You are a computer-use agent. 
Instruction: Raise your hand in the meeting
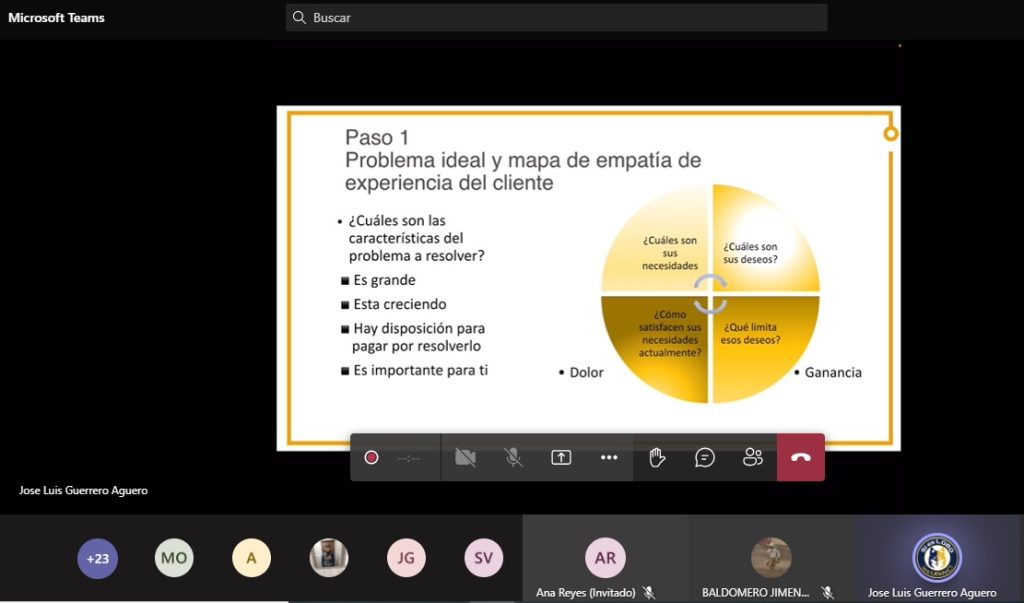pyautogui.click(x=657, y=457)
